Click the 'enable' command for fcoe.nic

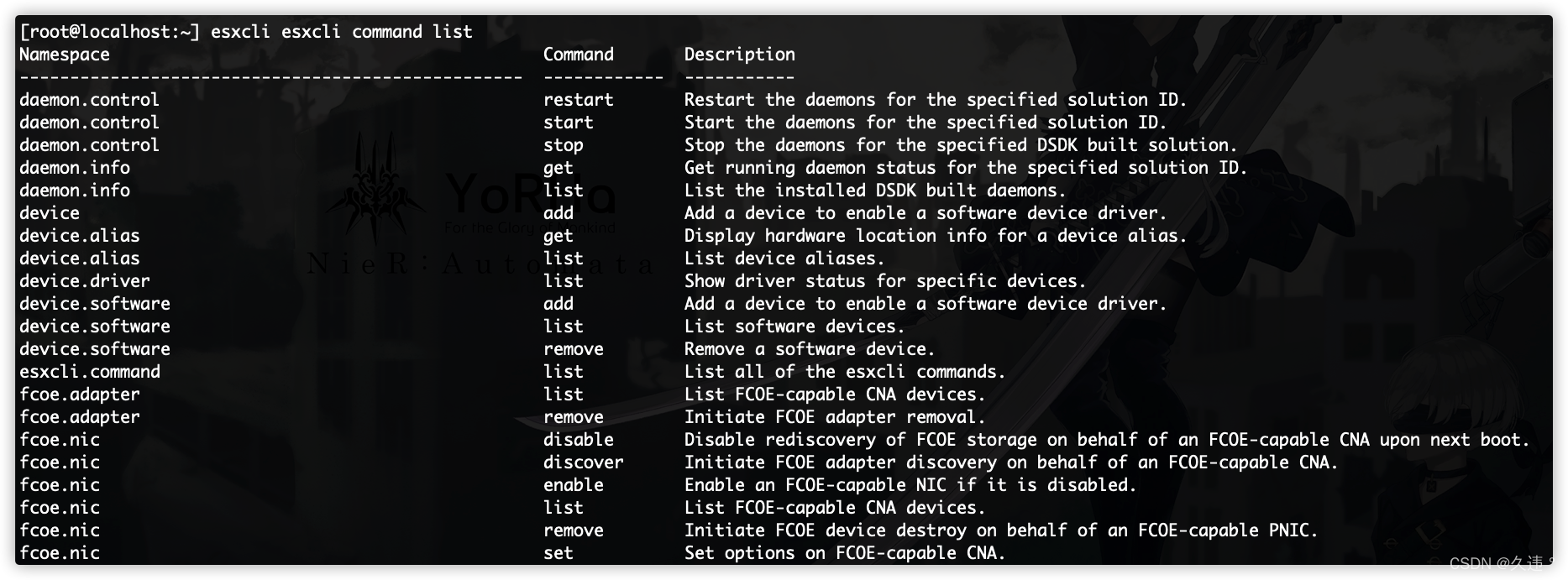pos(574,485)
